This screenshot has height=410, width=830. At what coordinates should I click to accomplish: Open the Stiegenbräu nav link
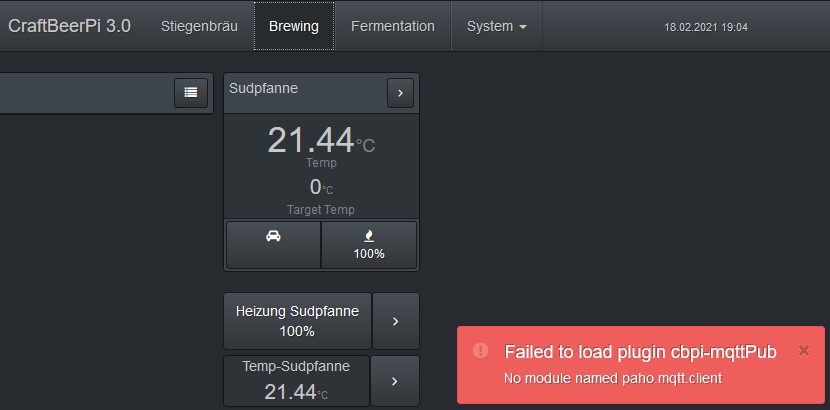[199, 26]
